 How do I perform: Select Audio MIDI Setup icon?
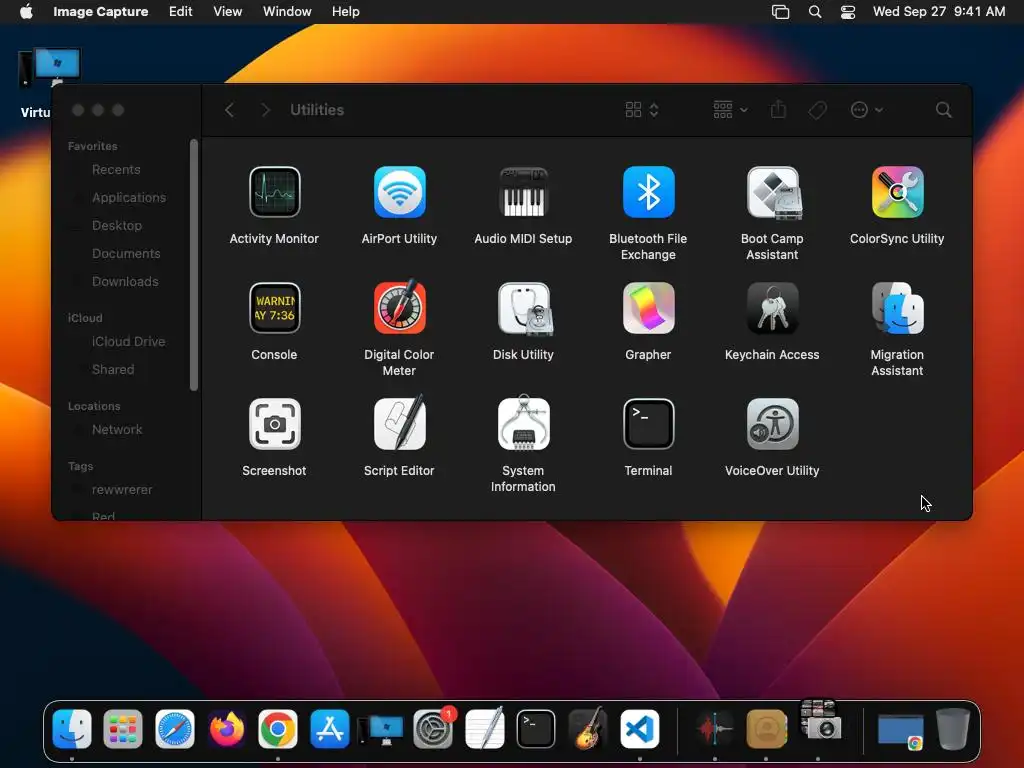coord(523,192)
